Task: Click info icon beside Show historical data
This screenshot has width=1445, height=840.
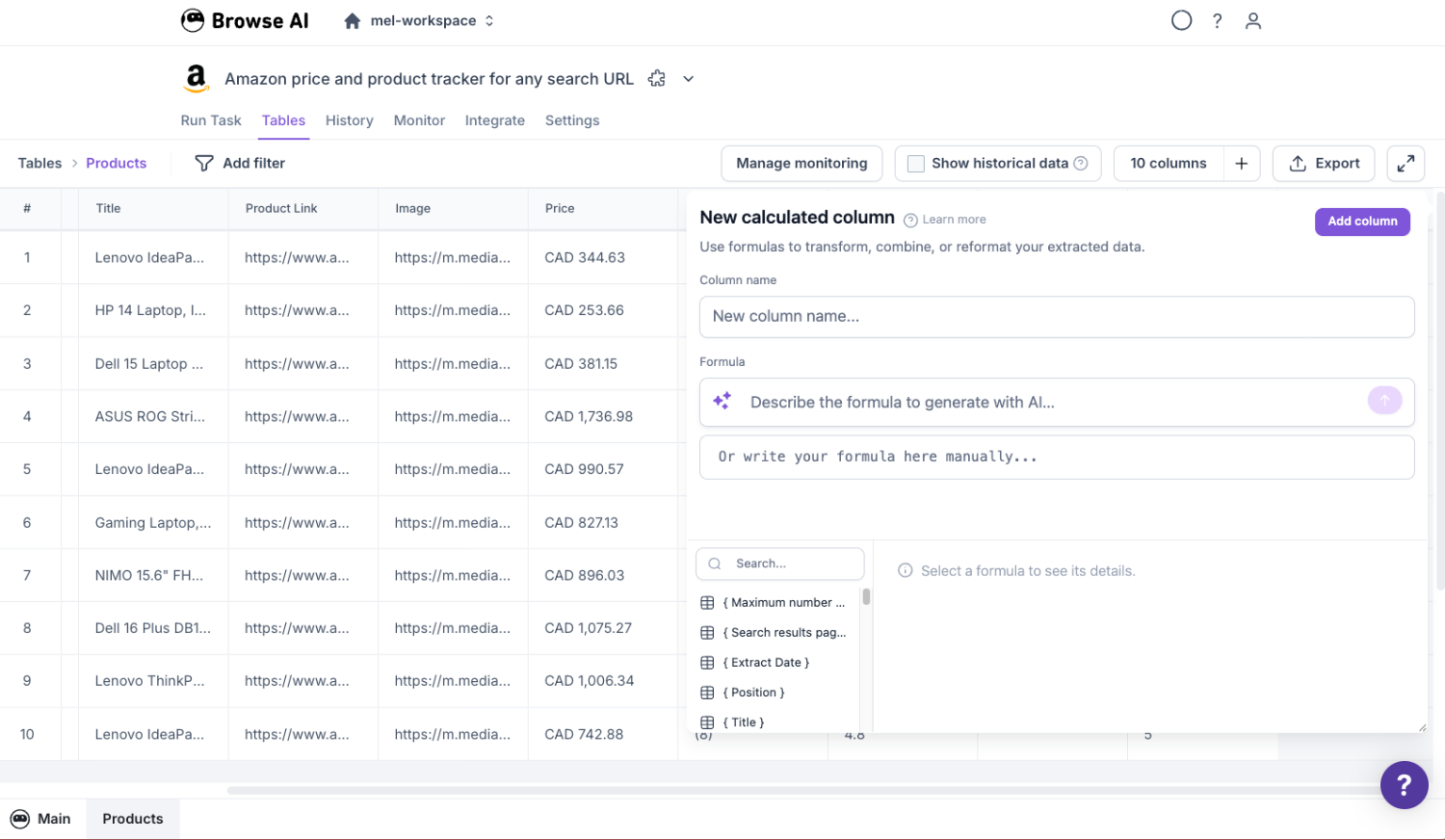Action: click(1081, 164)
